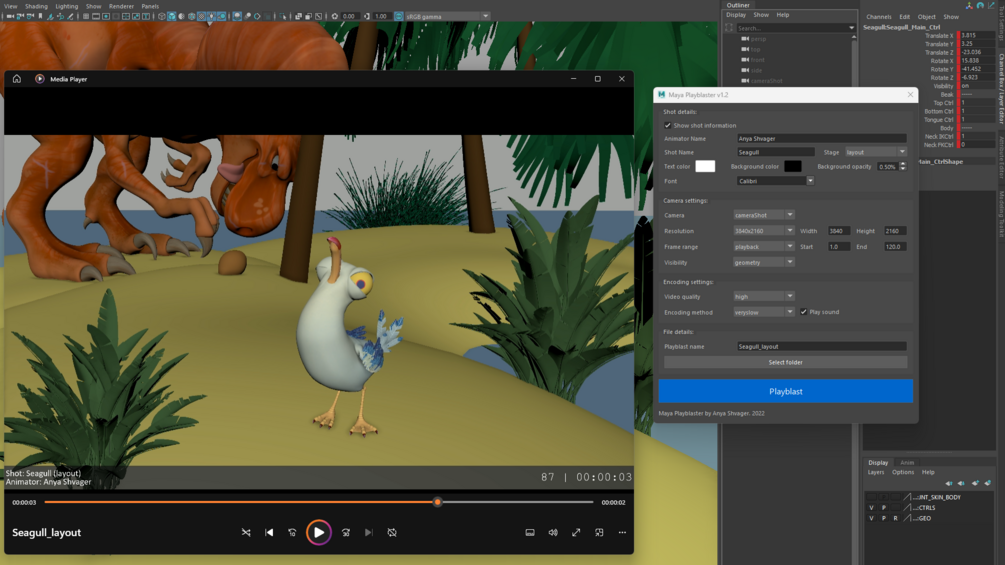Open the Video quality dropdown showing high
The width and height of the screenshot is (1005, 565).
[764, 297]
